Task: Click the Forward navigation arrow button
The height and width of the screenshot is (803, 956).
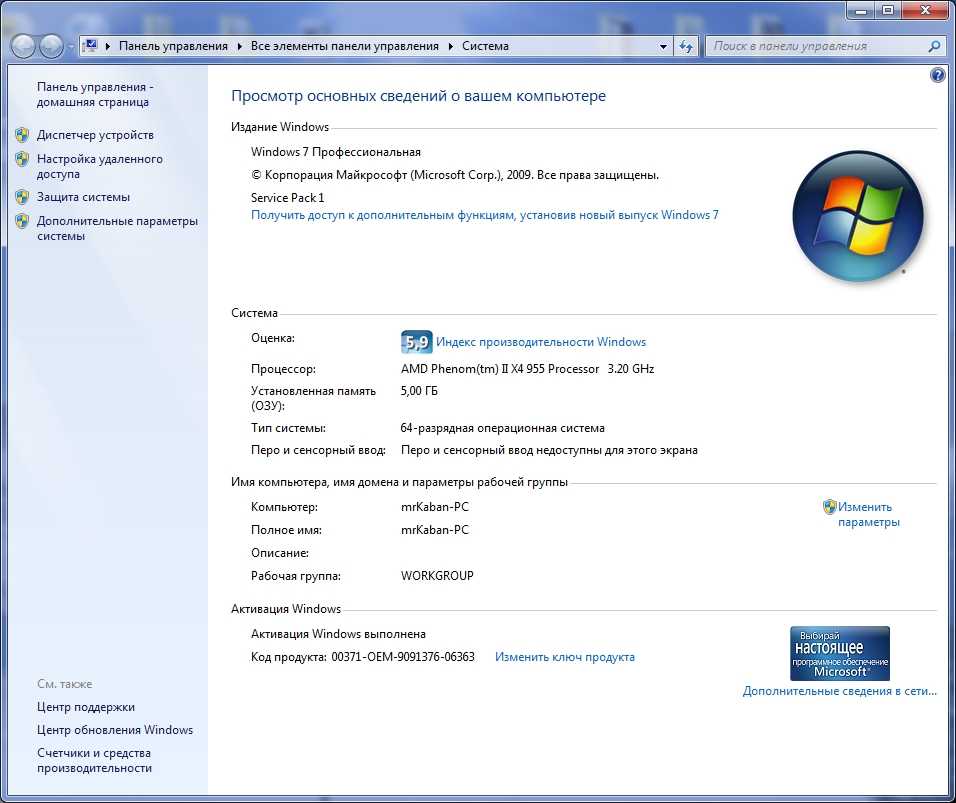Action: coord(51,46)
